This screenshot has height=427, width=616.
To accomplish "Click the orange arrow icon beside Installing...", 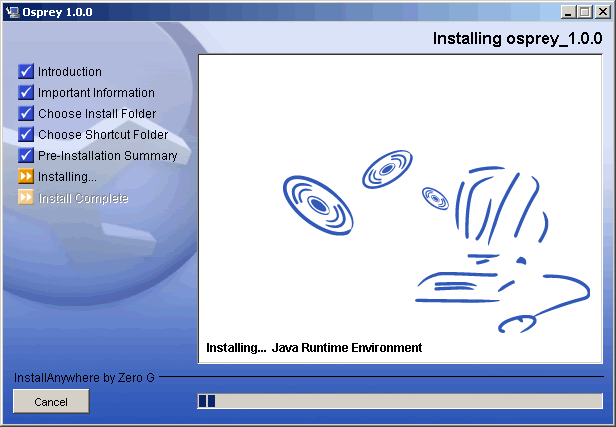I will (x=26, y=177).
